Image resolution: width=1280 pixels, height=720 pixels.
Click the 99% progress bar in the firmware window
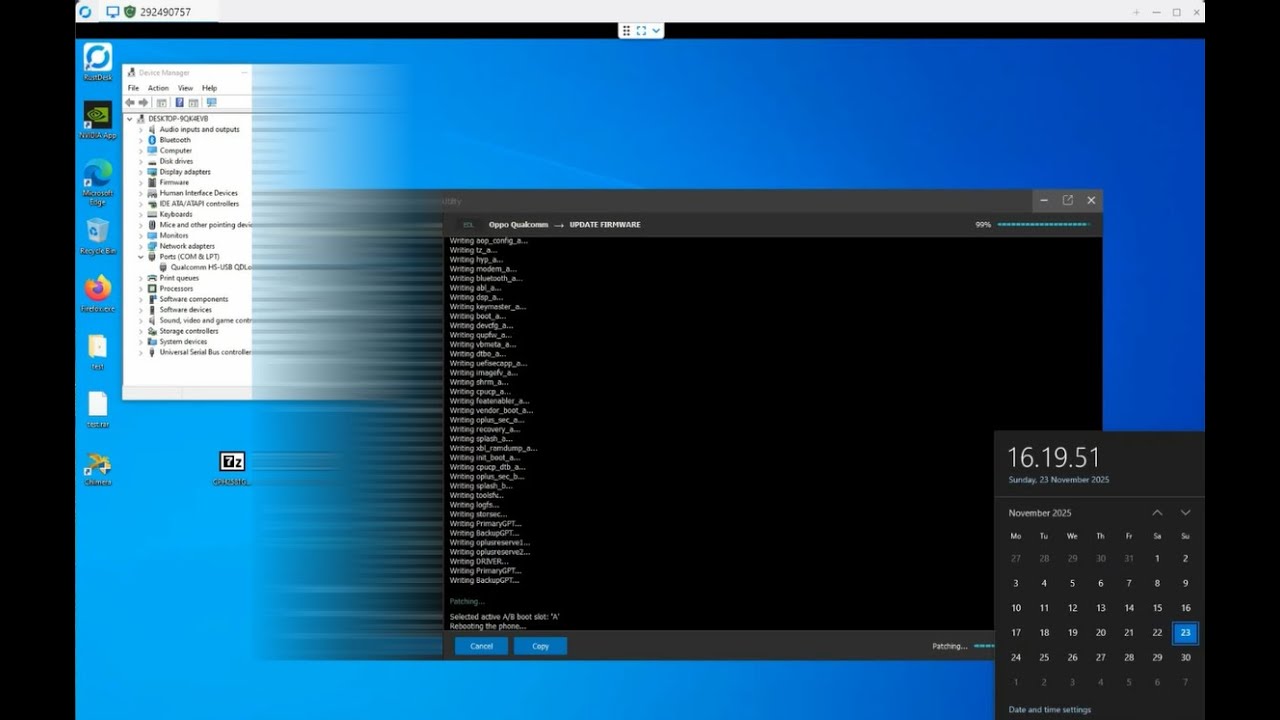click(x=1043, y=224)
